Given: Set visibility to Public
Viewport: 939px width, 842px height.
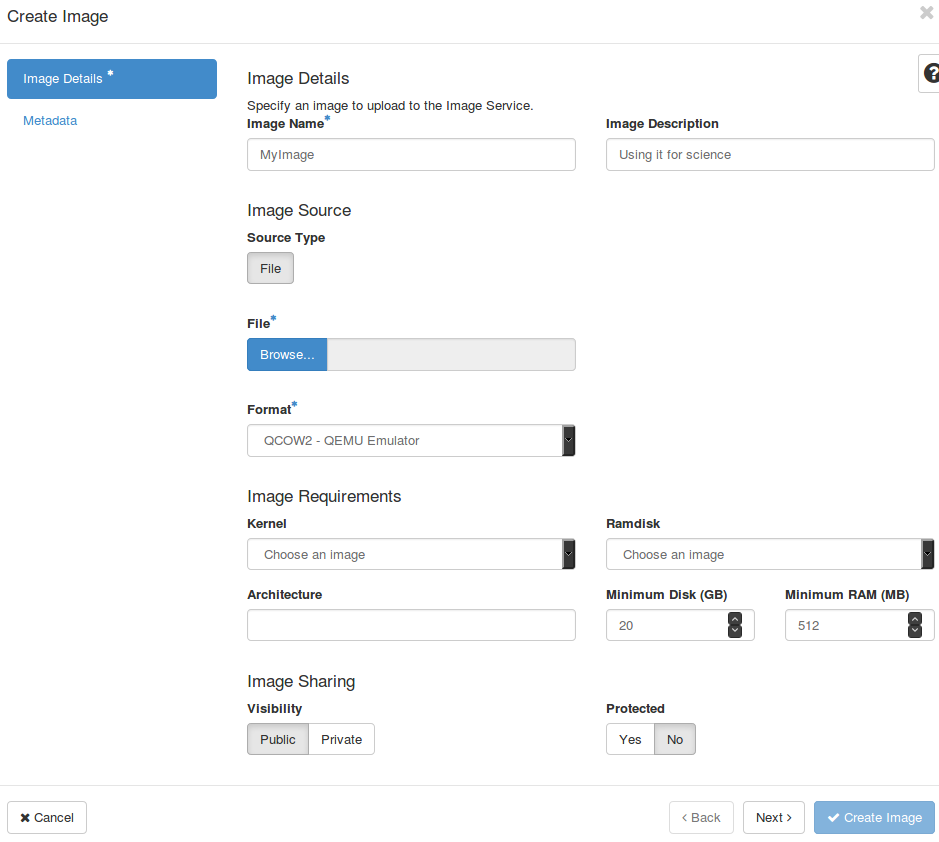Looking at the screenshot, I should coord(277,739).
